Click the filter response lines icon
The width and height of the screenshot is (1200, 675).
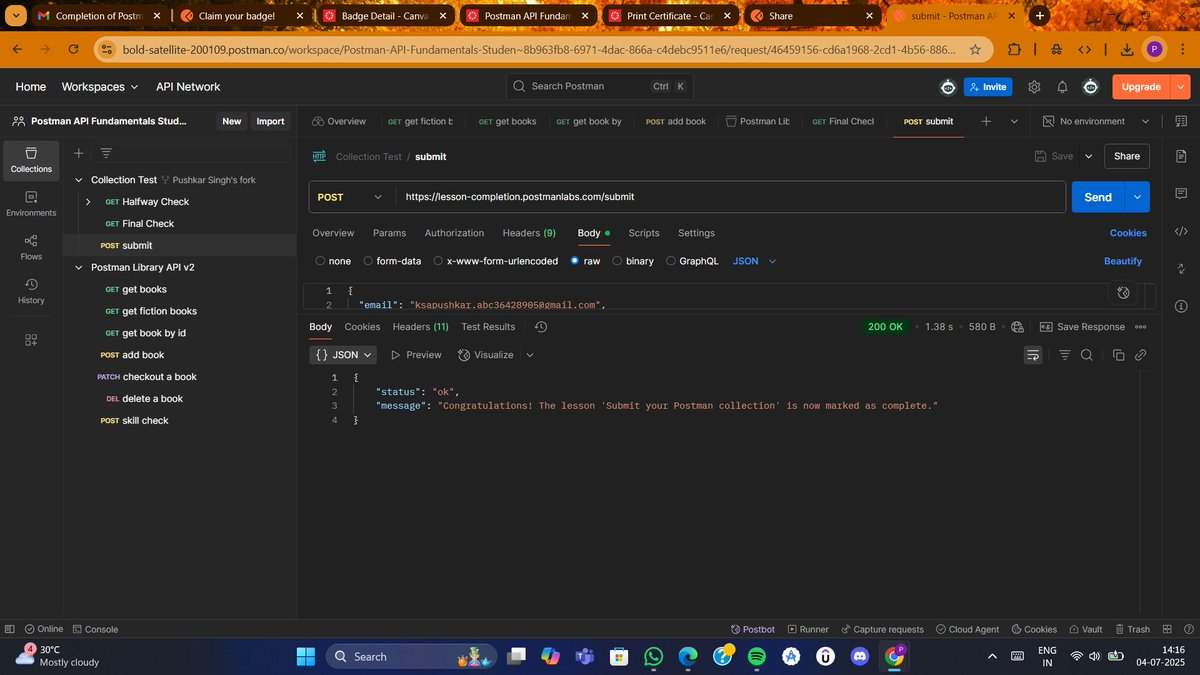[1065, 355]
